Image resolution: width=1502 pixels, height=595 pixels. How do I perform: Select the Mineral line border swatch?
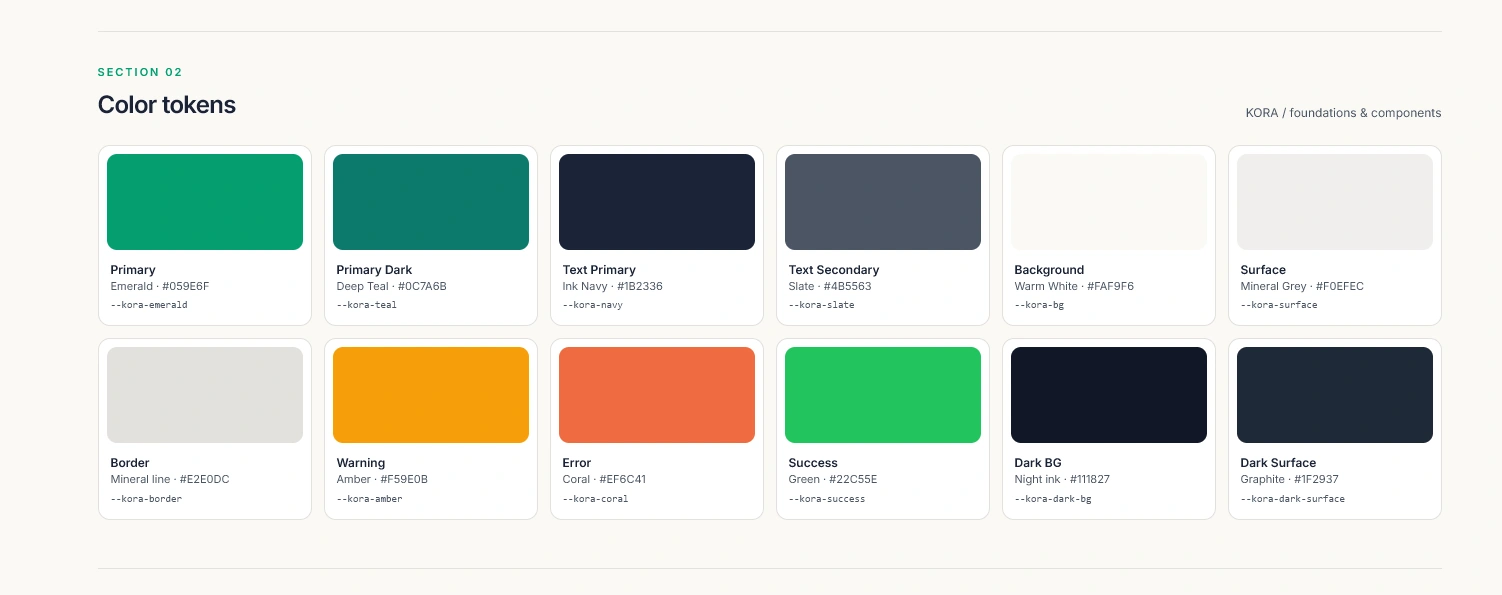[x=205, y=395]
